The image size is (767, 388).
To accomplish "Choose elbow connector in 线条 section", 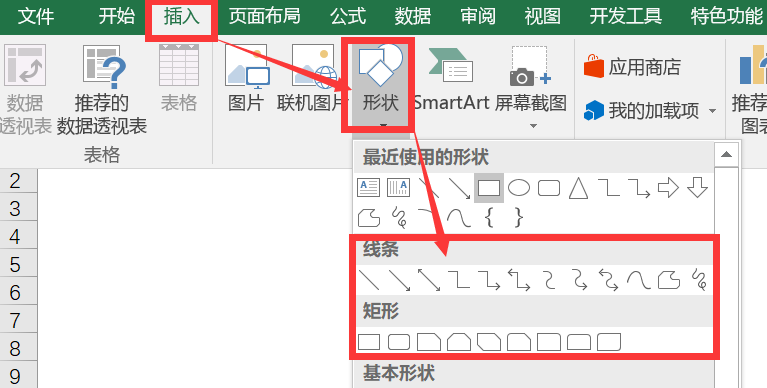I will [459, 280].
